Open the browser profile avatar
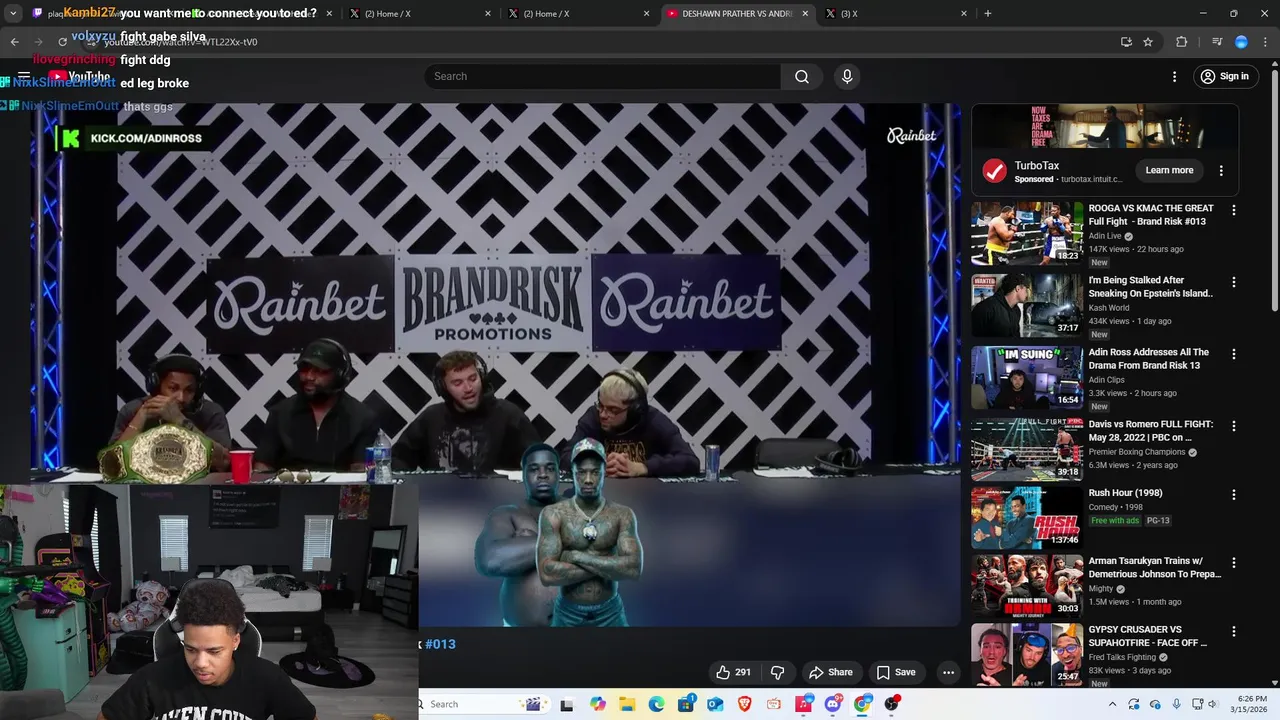Viewport: 1280px width, 720px height. pyautogui.click(x=1241, y=42)
